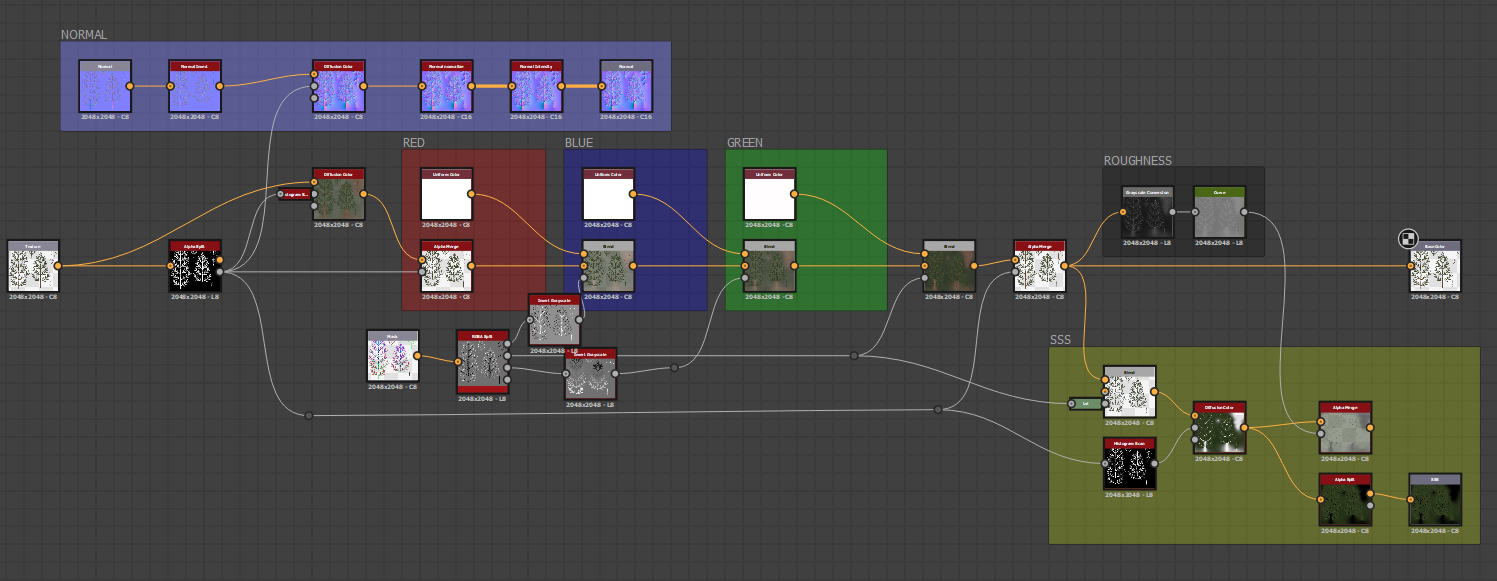Viewport: 1497px width, 581px height.
Task: Select the Texture input node on far left
Action: (x=33, y=267)
